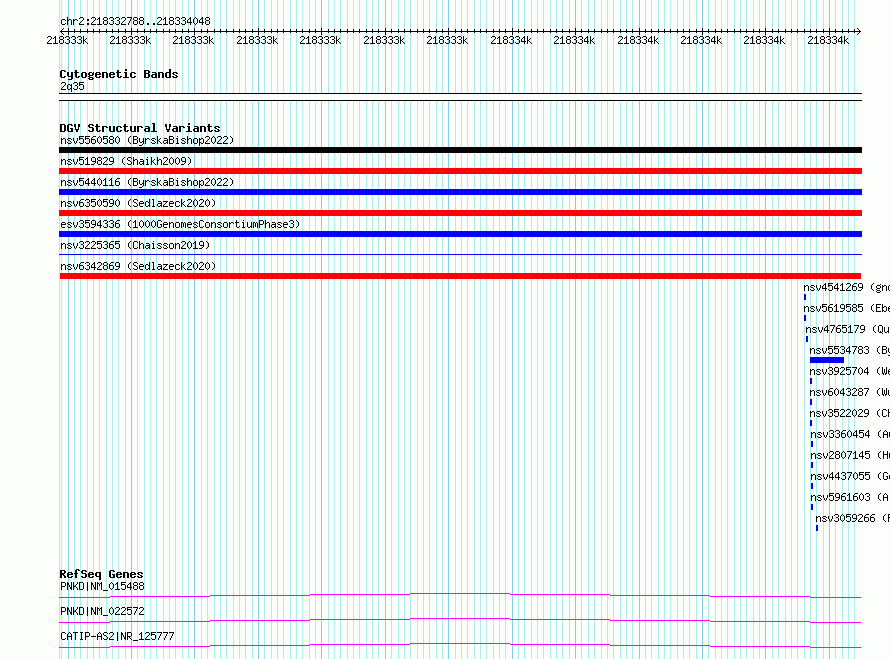Open nsv6342869 (Sedlazeck2020) variant label
Viewport: 890px width, 659px height.
tap(138, 266)
